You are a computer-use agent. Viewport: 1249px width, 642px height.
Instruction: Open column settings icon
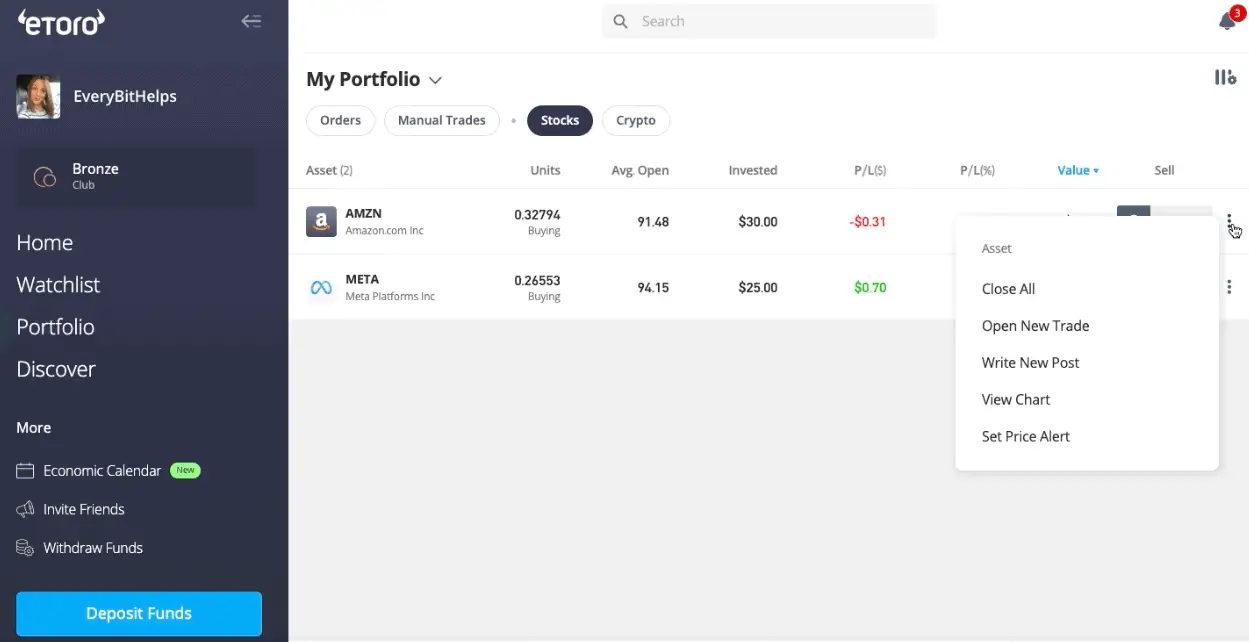point(1225,77)
